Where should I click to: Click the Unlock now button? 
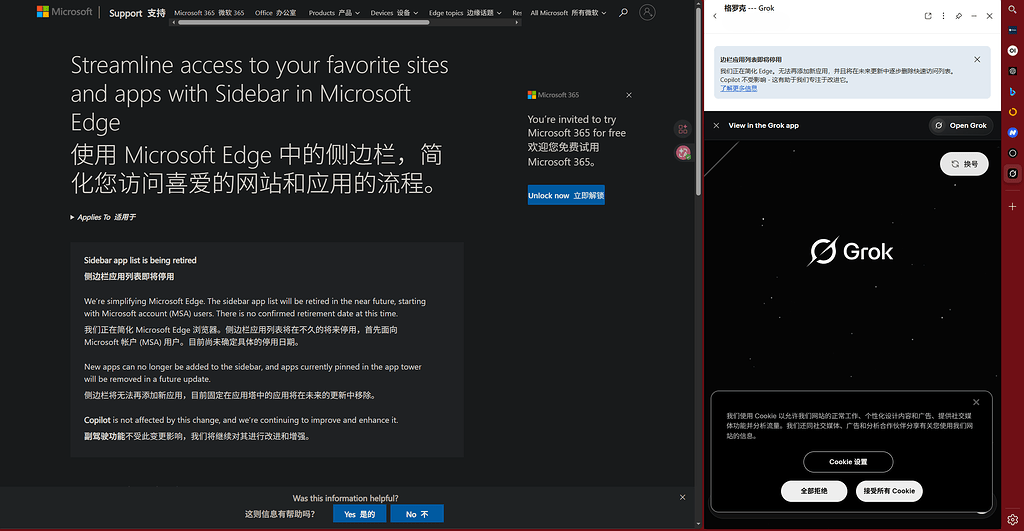pos(566,195)
